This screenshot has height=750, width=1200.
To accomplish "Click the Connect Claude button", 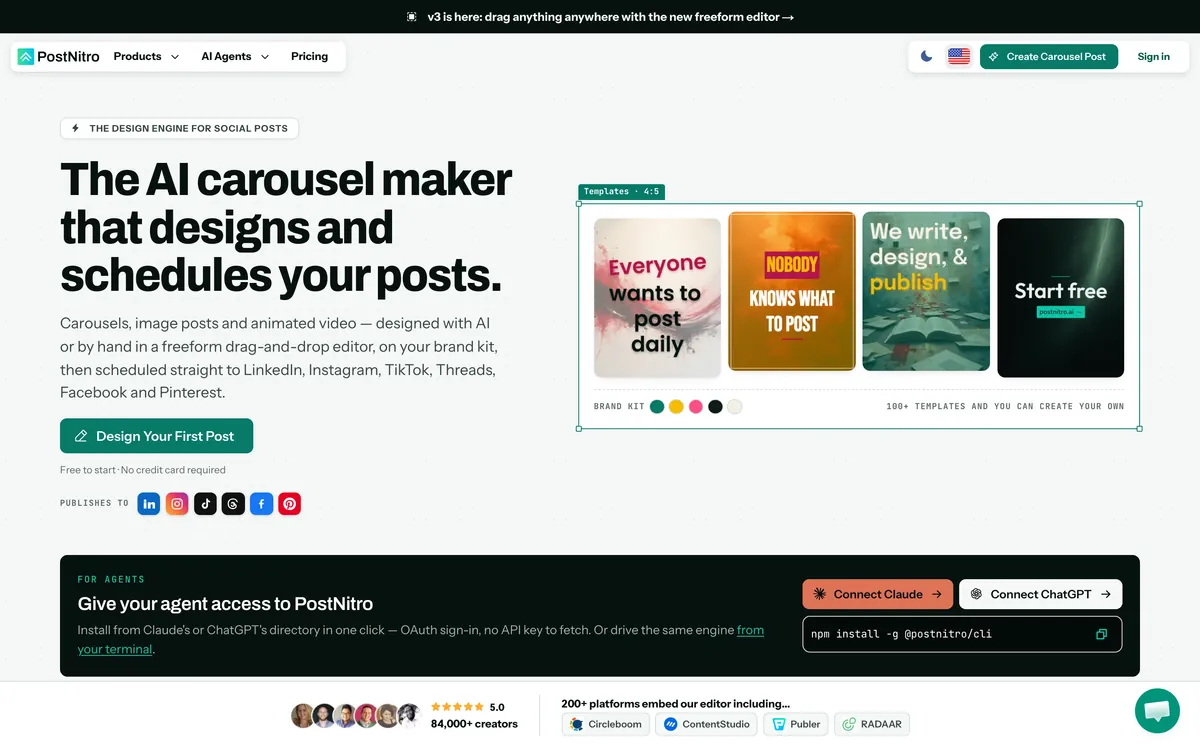I will point(878,594).
